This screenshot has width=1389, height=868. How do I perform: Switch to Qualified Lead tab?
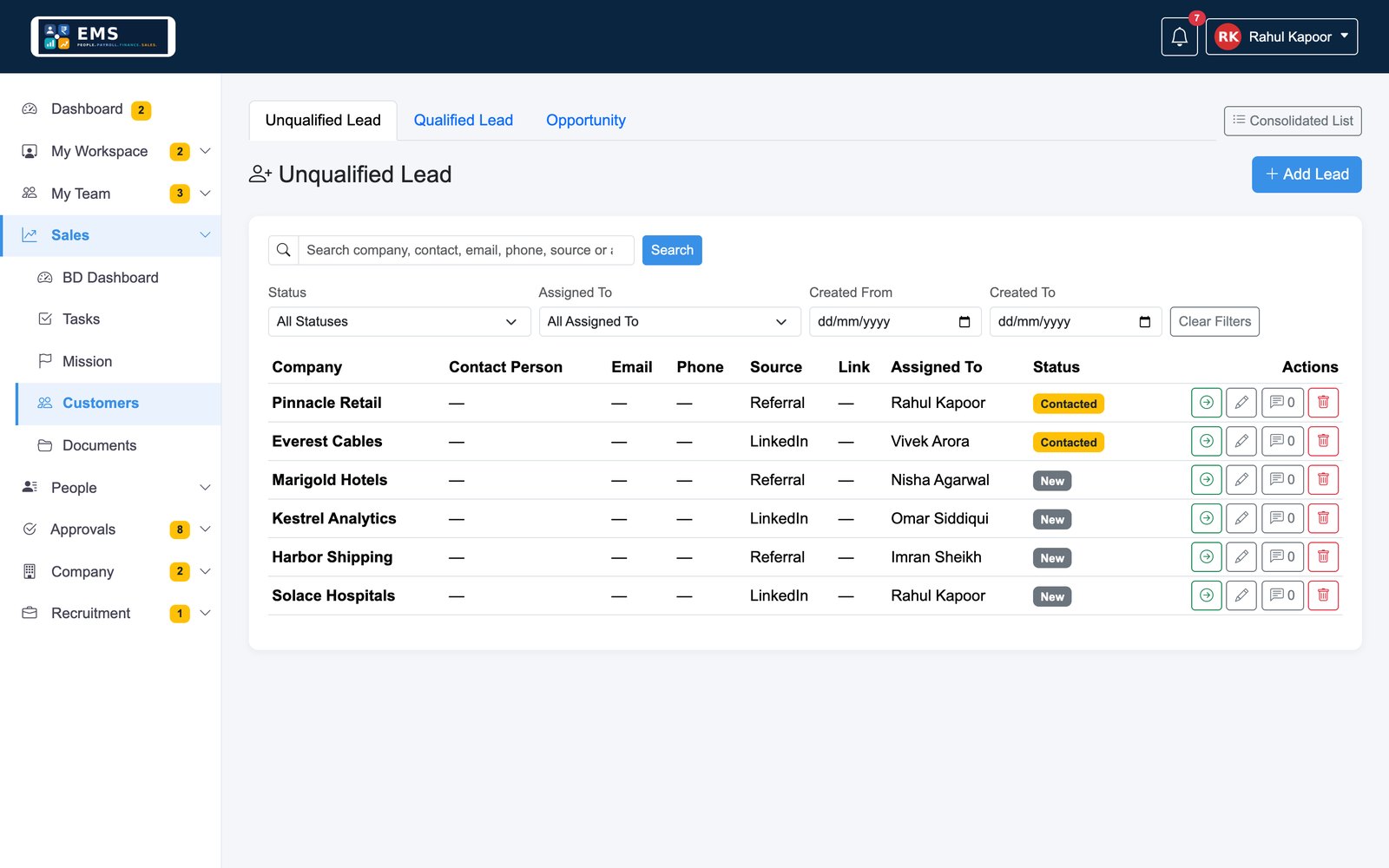point(463,121)
